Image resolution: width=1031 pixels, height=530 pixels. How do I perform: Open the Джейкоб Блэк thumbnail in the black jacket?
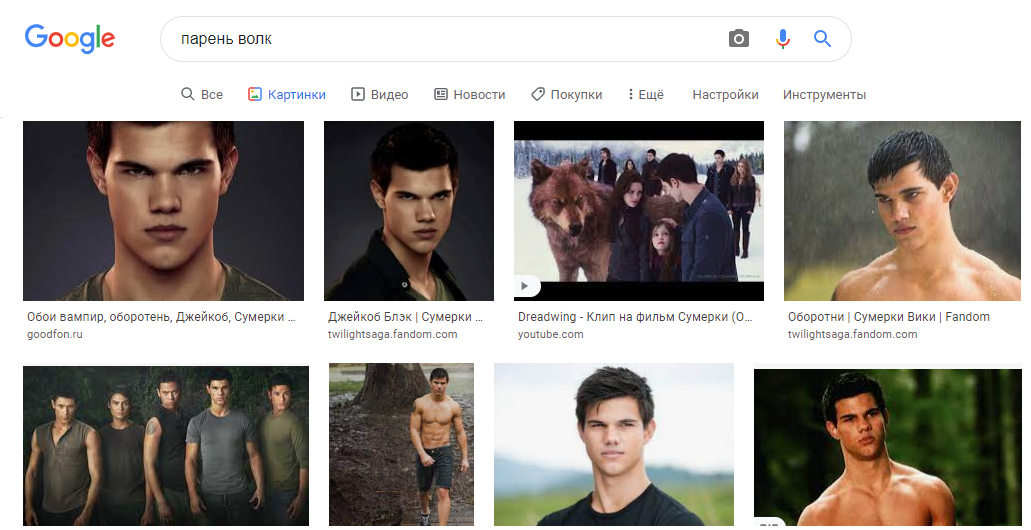point(408,210)
